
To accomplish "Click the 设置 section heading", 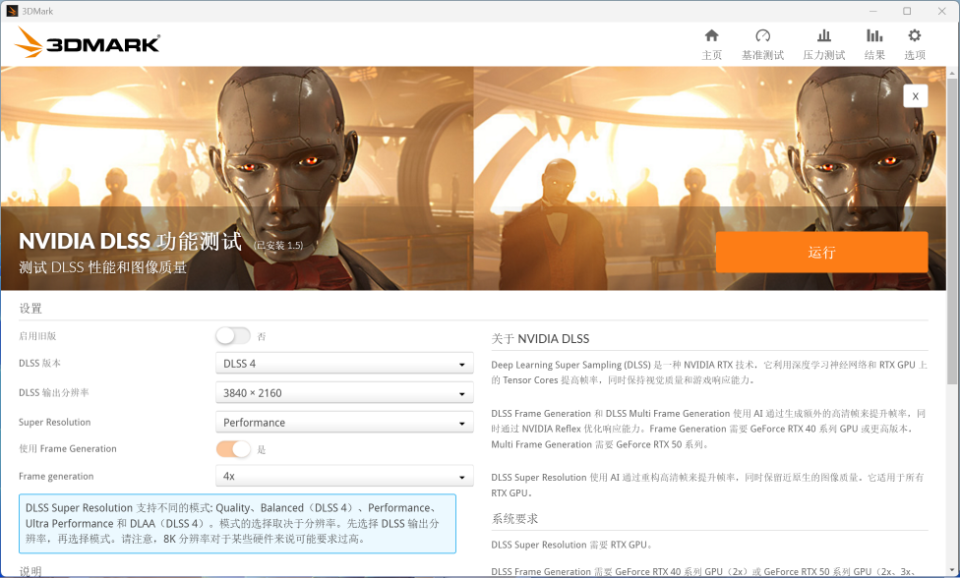I will point(31,308).
